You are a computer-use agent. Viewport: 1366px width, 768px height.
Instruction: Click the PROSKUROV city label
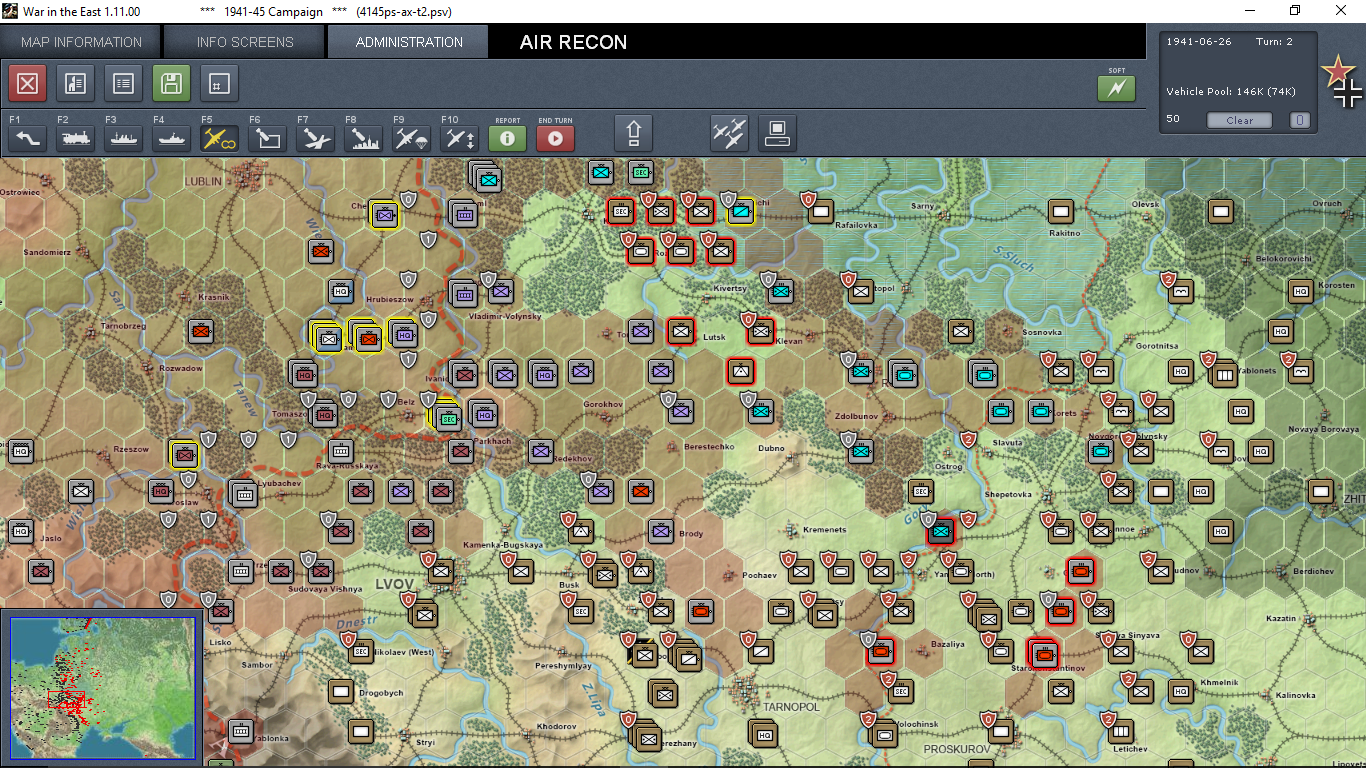[x=957, y=748]
